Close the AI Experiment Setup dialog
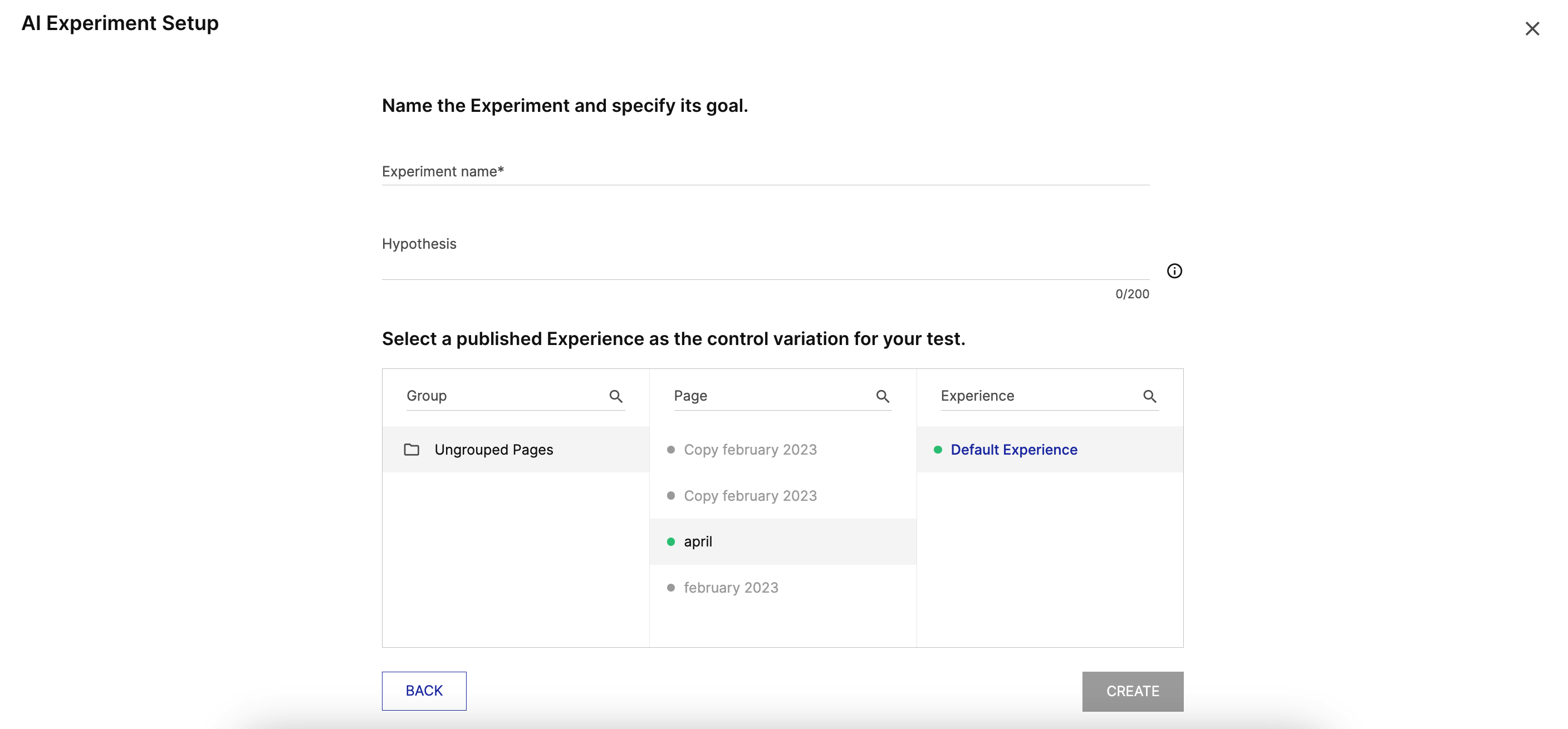This screenshot has width=1568, height=729. click(1531, 28)
